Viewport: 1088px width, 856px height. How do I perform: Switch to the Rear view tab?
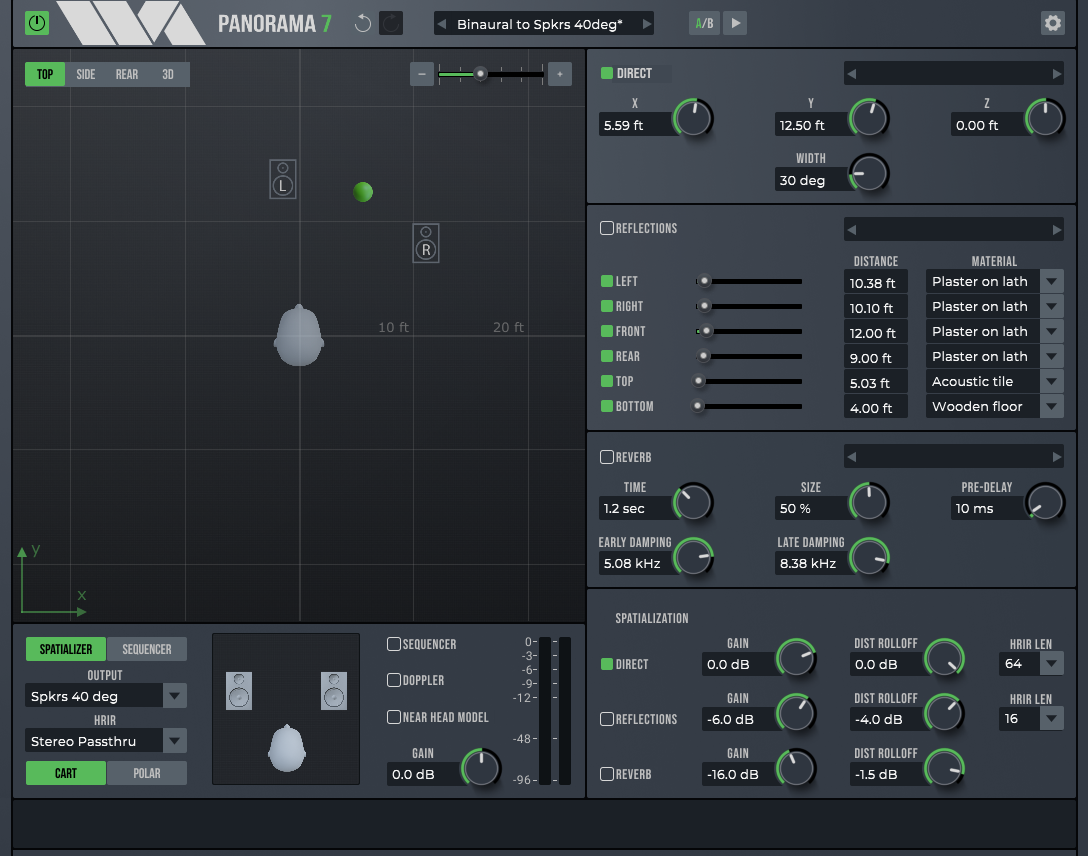127,74
